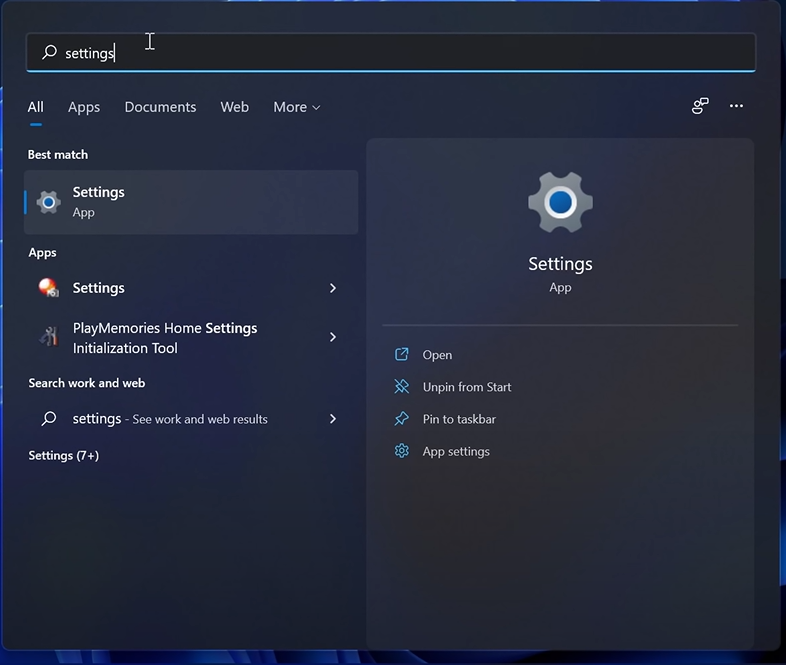786x665 pixels.
Task: Click the large Settings gear in preview pane
Action: tap(560, 203)
